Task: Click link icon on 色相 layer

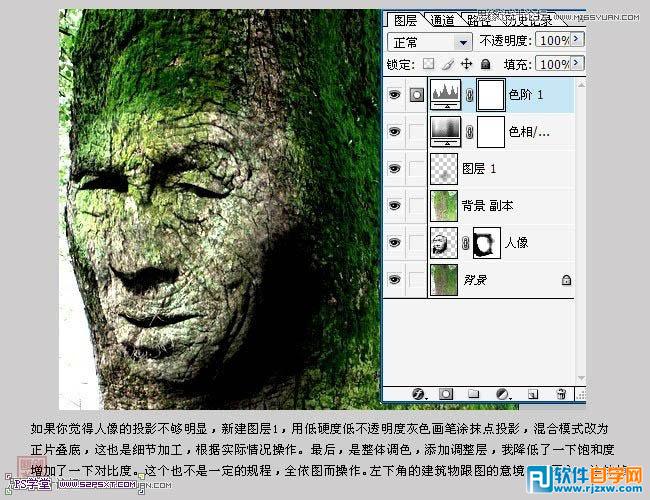Action: coord(469,132)
